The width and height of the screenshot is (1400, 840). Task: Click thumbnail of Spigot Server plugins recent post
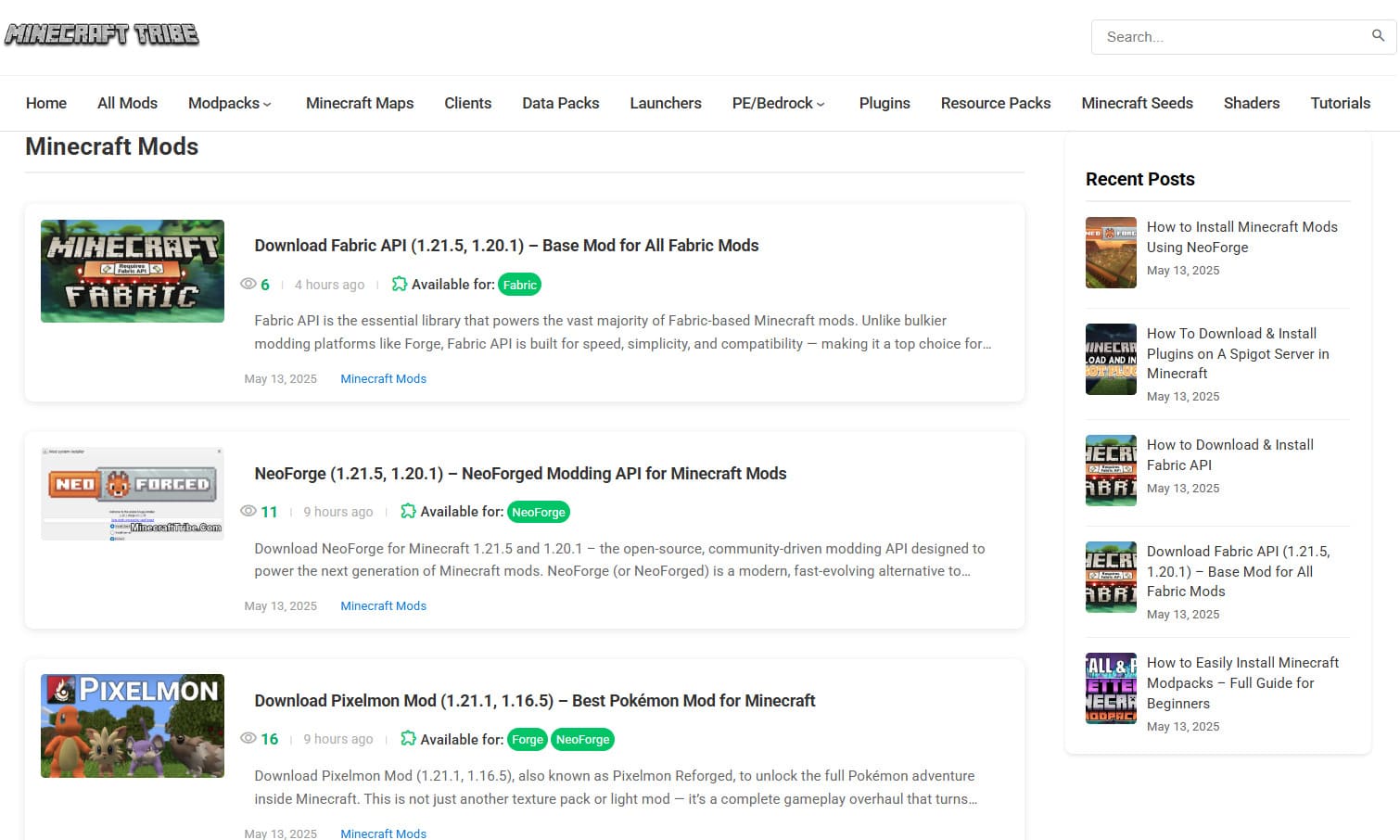pyautogui.click(x=1111, y=359)
